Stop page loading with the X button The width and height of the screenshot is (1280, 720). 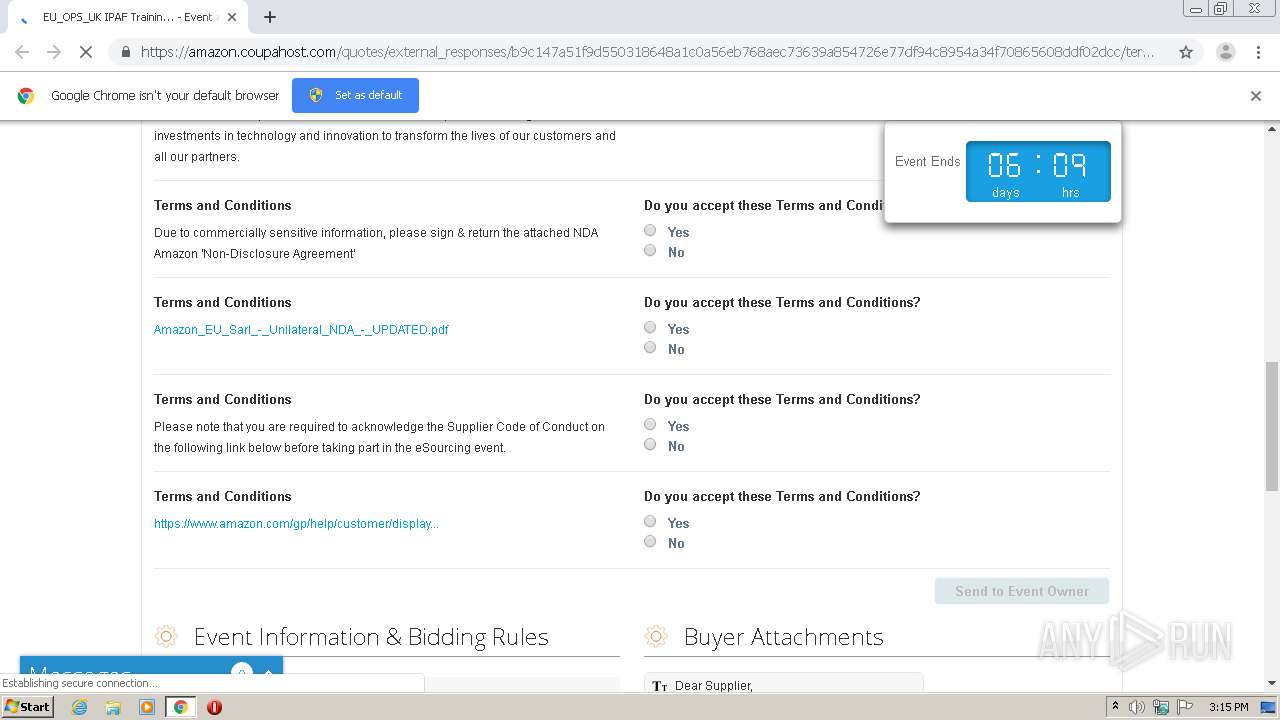click(x=86, y=52)
